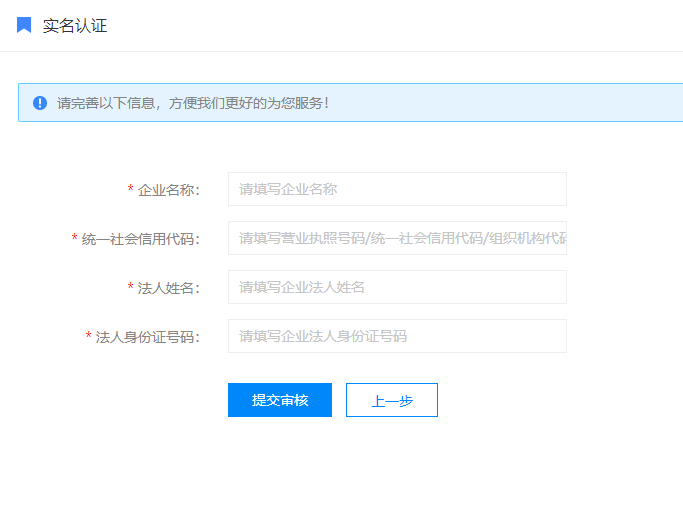The height and width of the screenshot is (510, 683).
Task: Click the 实名认证 page title
Action: [x=75, y=26]
